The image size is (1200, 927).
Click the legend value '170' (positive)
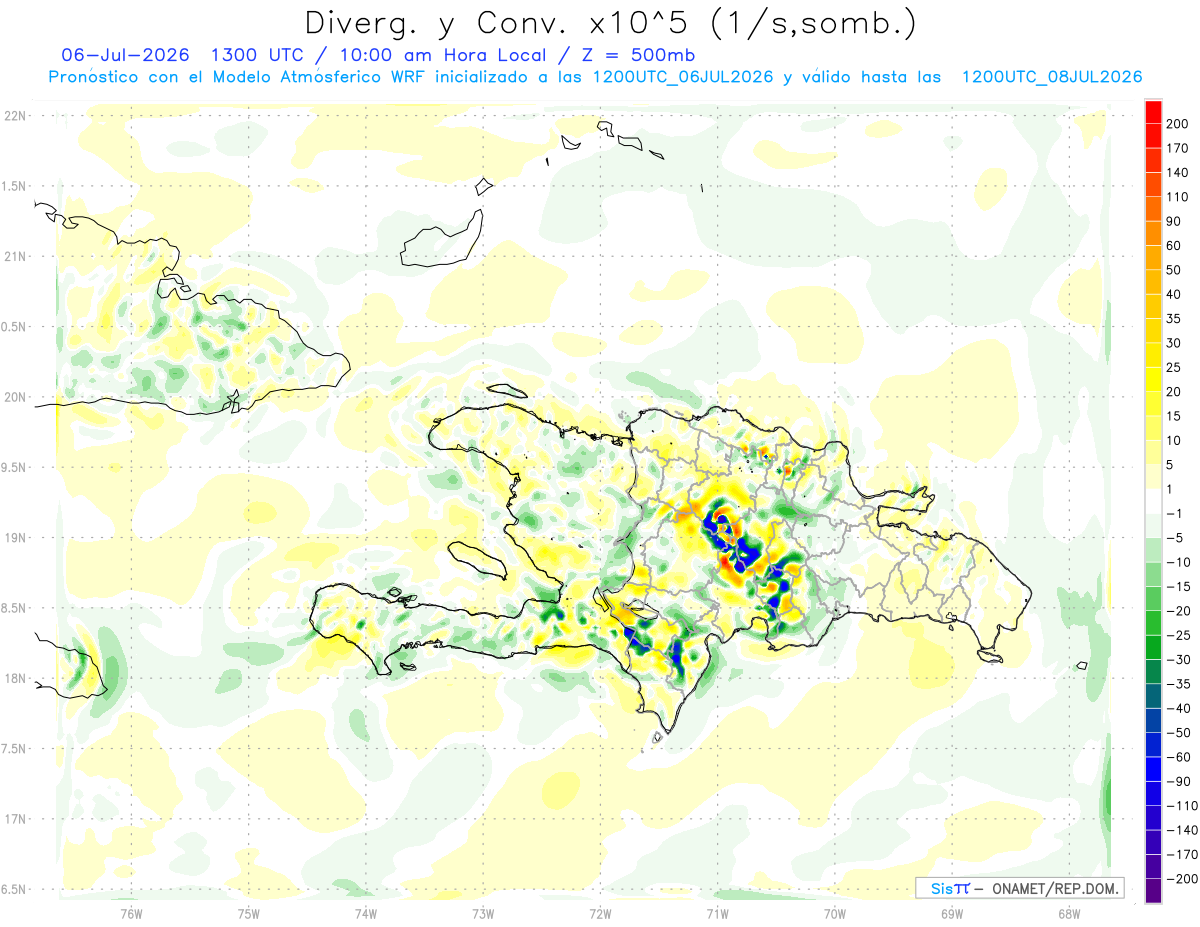coord(1177,148)
